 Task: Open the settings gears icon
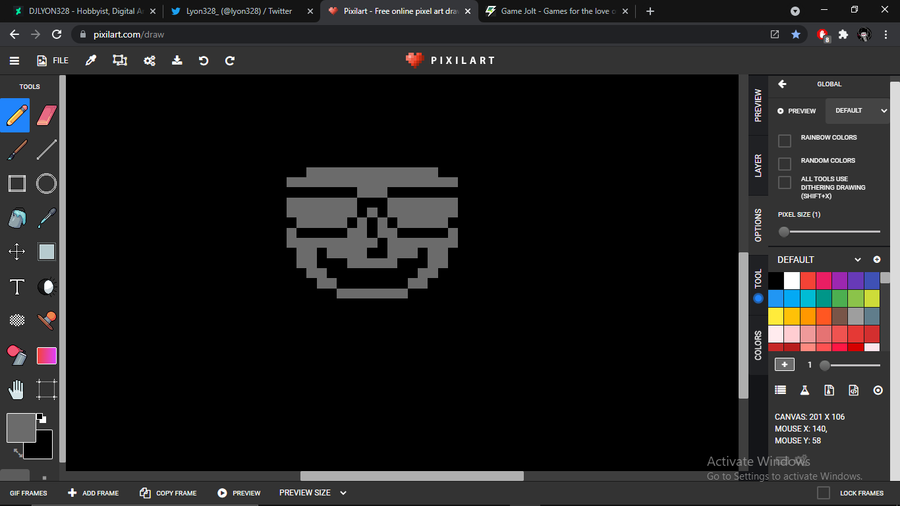click(x=149, y=60)
